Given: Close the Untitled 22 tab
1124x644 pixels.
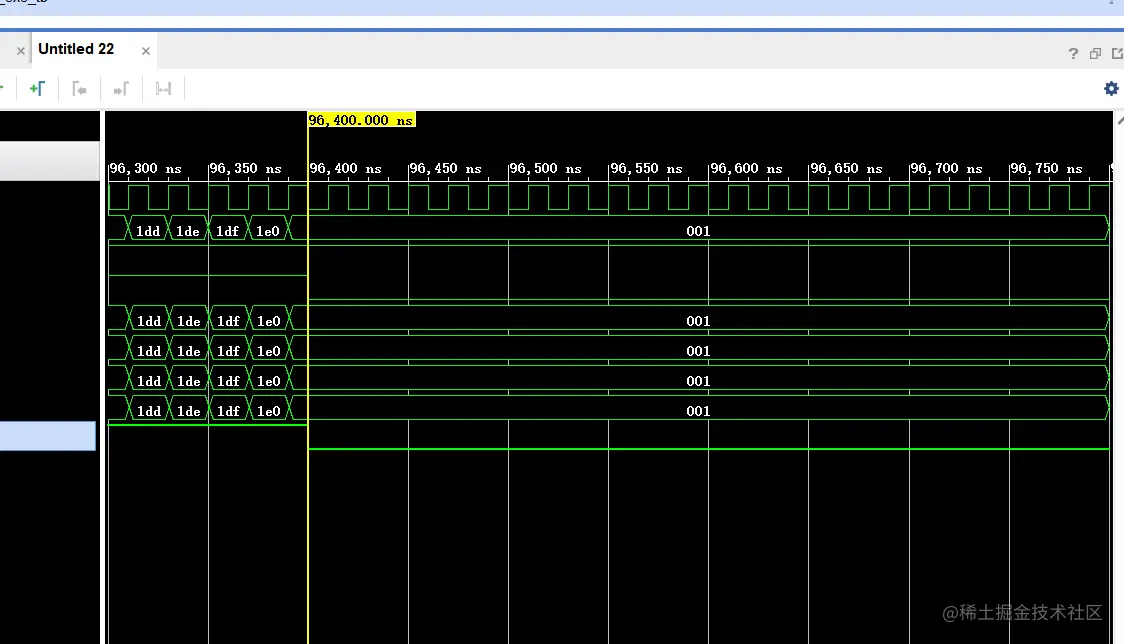Looking at the screenshot, I should pos(146,50).
